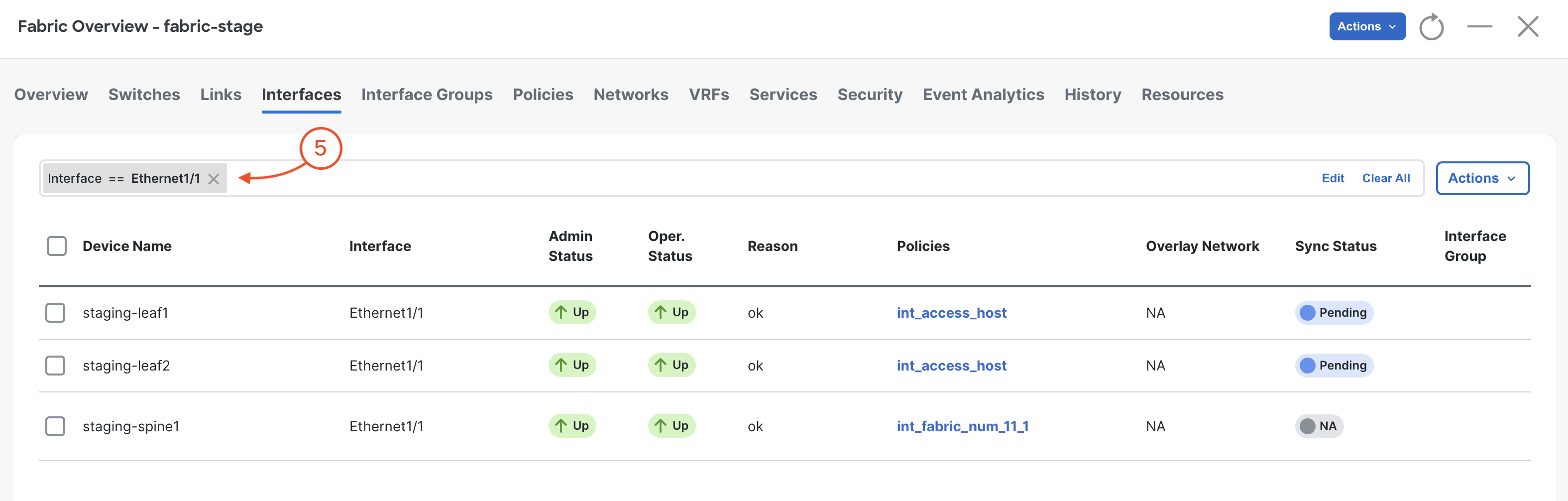Click the ok reason in staging-leaf1 row
Screen dimensions: 1568x501
[x=755, y=313]
